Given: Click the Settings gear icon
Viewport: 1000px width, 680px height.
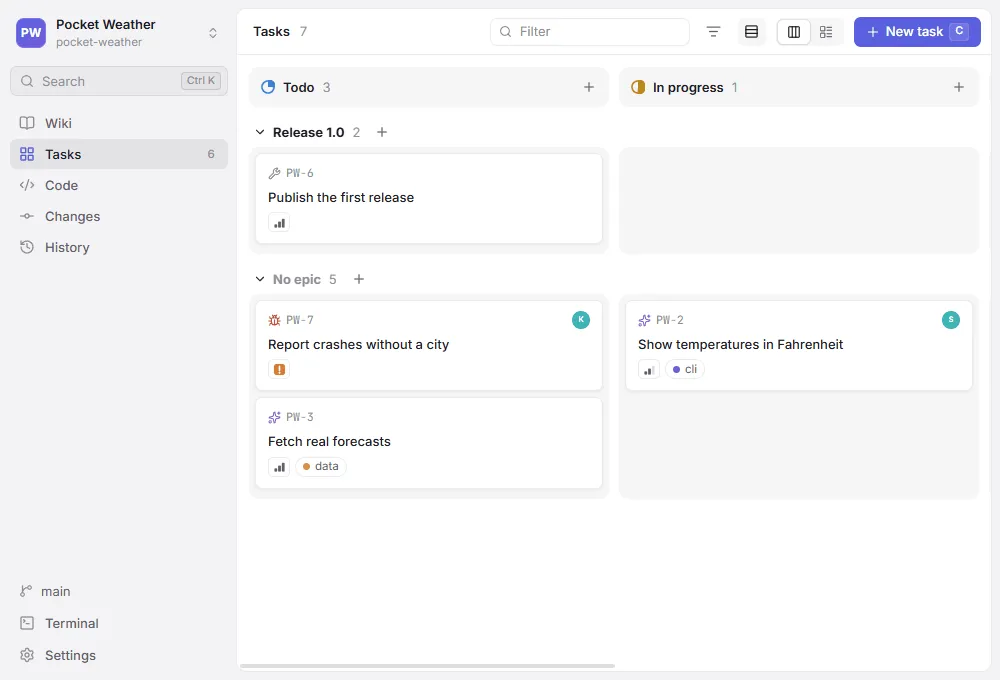Looking at the screenshot, I should click(x=27, y=655).
